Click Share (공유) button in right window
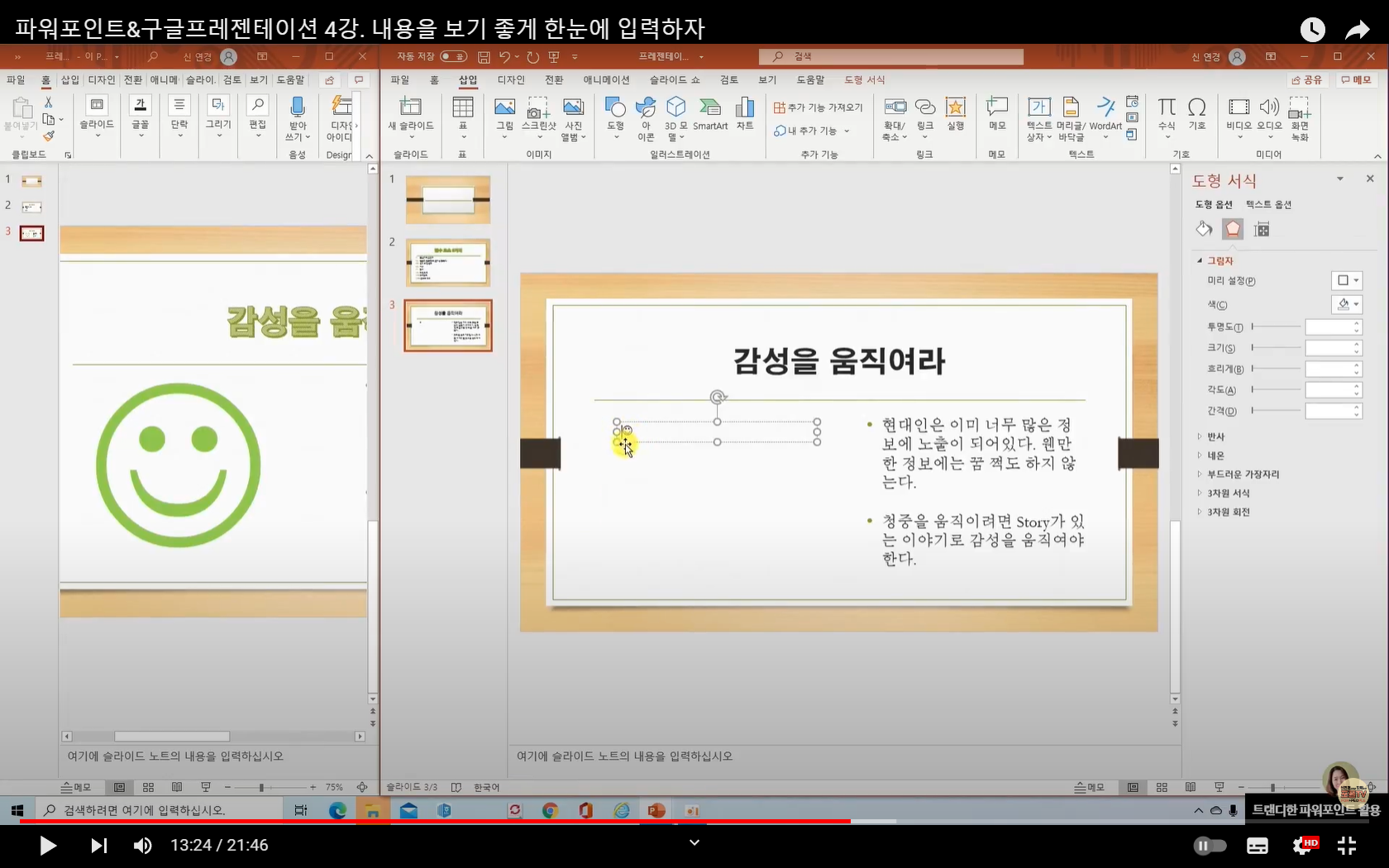1389x868 pixels. coord(1307,79)
